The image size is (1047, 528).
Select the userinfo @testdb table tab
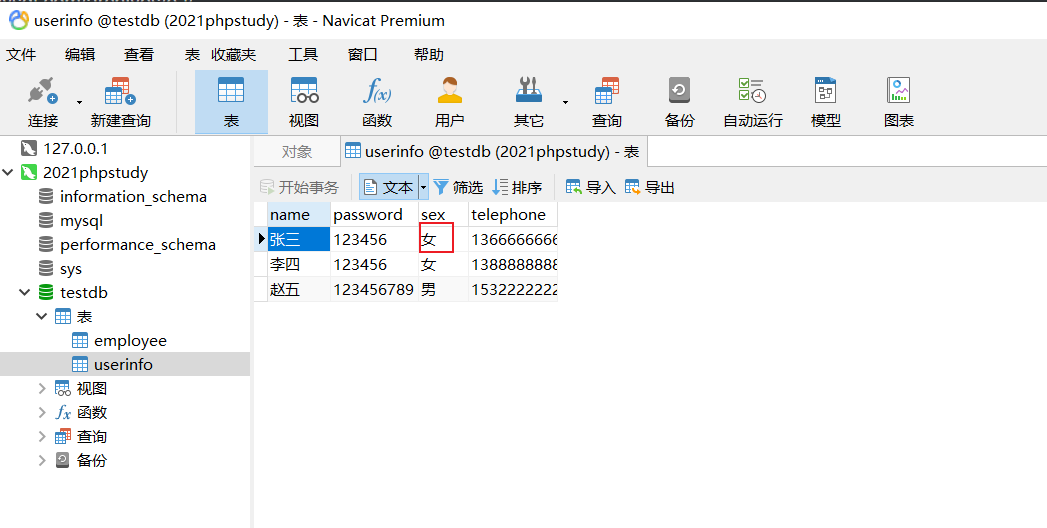tap(493, 152)
